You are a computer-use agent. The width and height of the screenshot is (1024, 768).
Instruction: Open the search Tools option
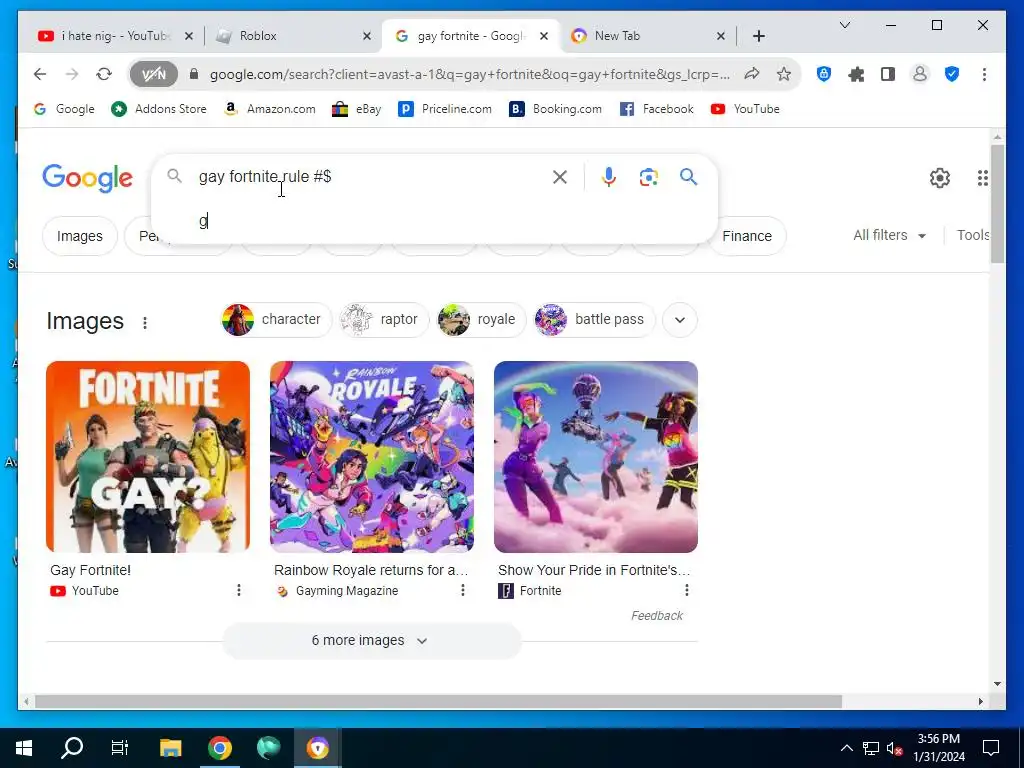(973, 235)
